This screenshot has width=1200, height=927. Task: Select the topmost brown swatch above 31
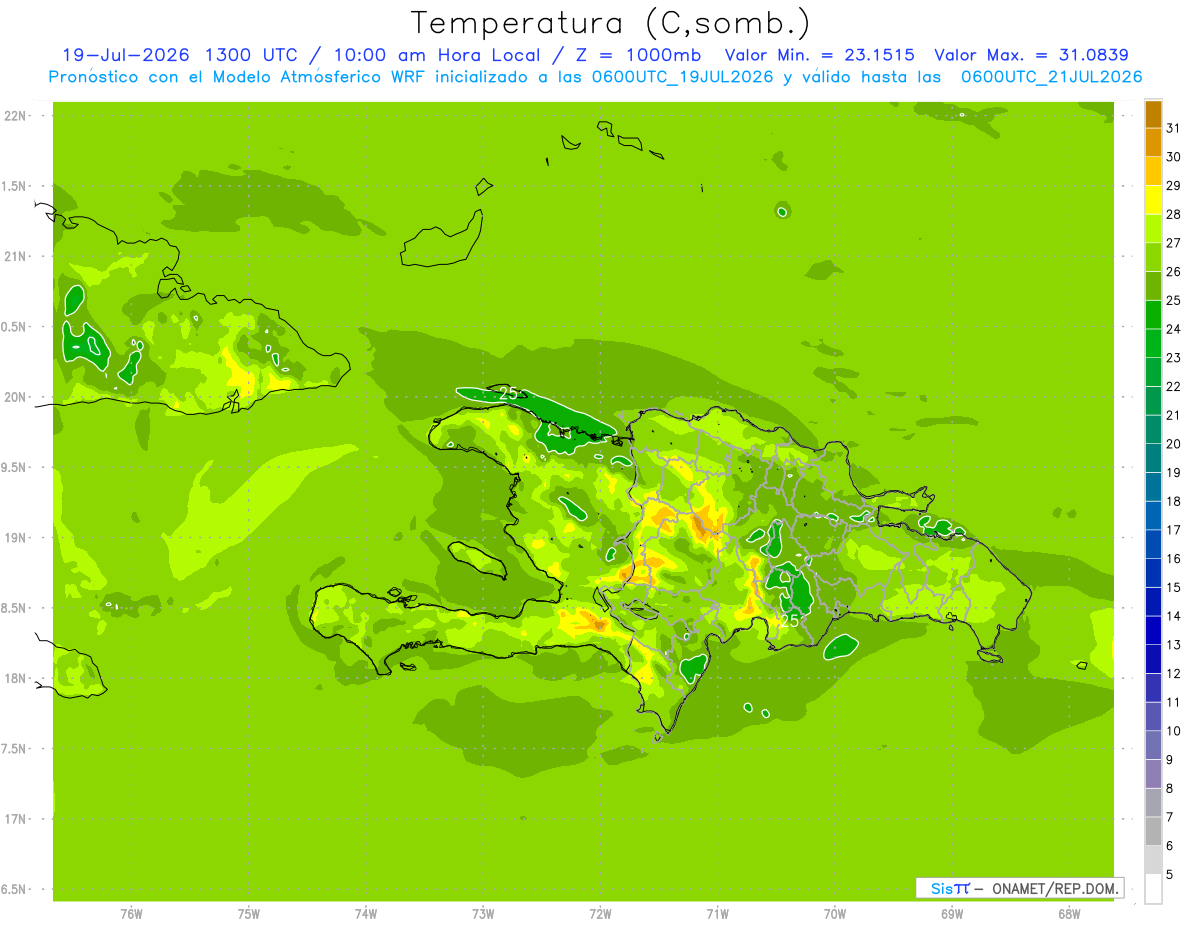coord(1153,114)
